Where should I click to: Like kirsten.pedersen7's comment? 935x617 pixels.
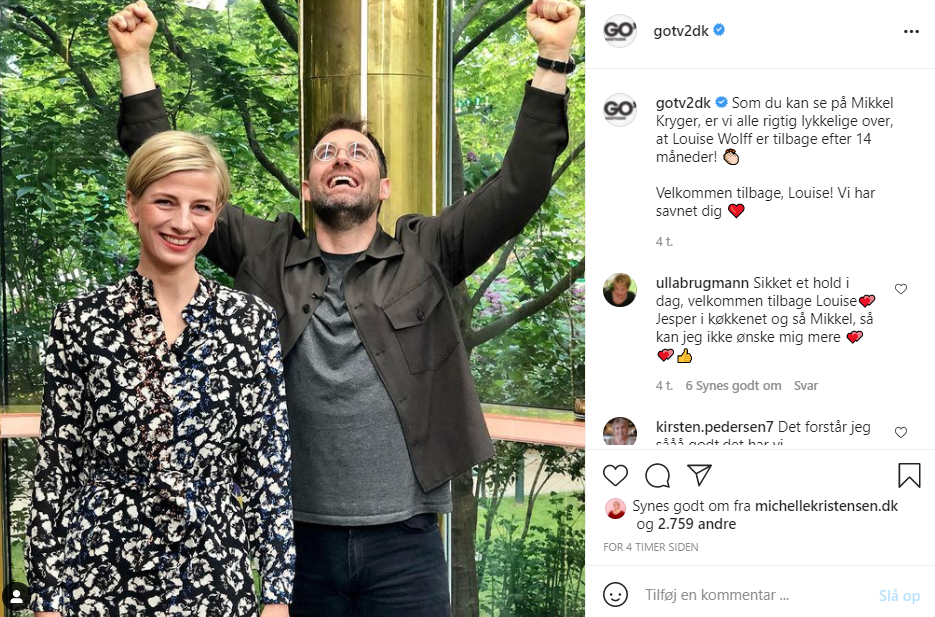pos(901,432)
